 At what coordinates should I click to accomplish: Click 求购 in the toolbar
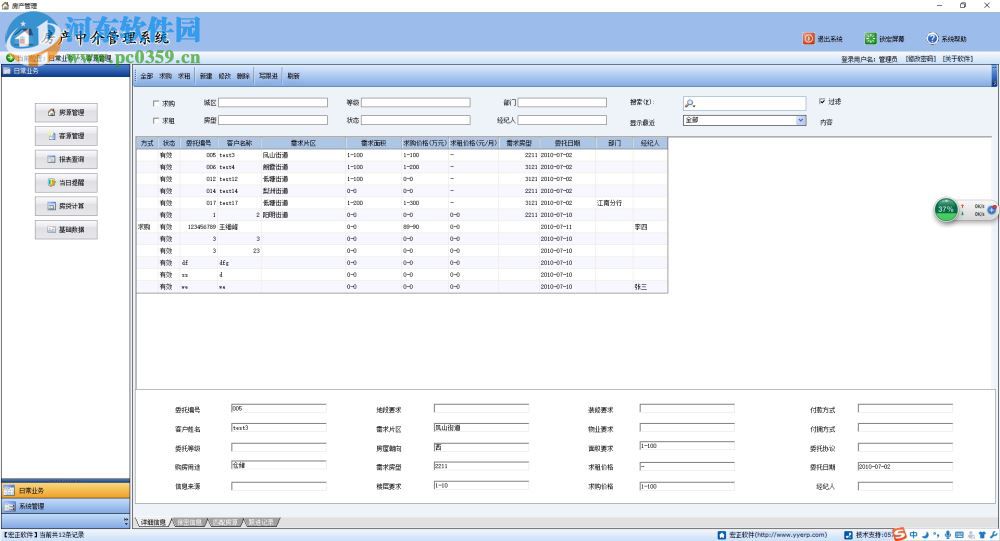click(165, 76)
